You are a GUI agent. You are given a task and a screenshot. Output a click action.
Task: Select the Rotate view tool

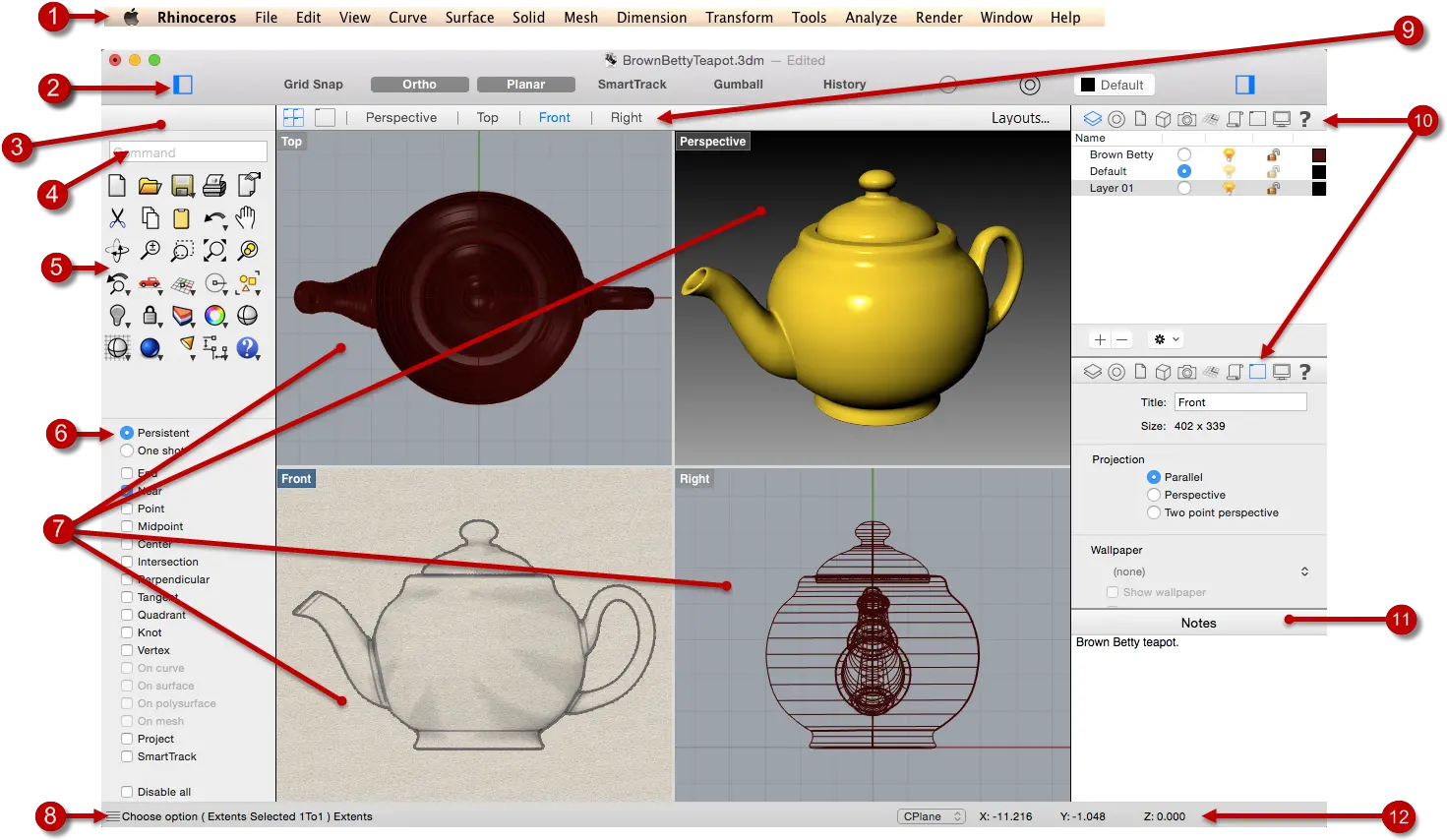pyautogui.click(x=117, y=251)
